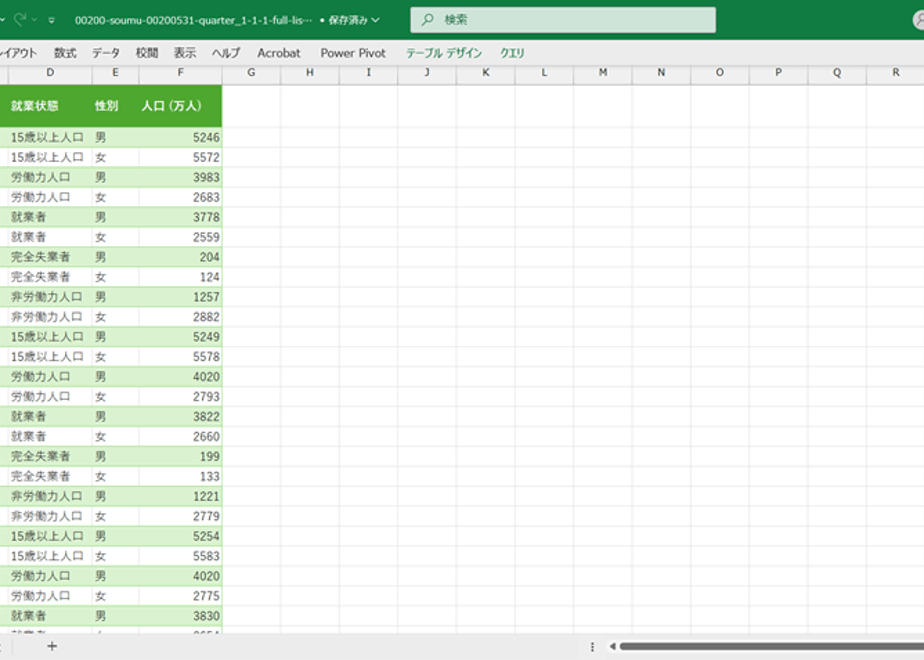
Task: Open the 数式 ribbon tab
Action: point(65,53)
